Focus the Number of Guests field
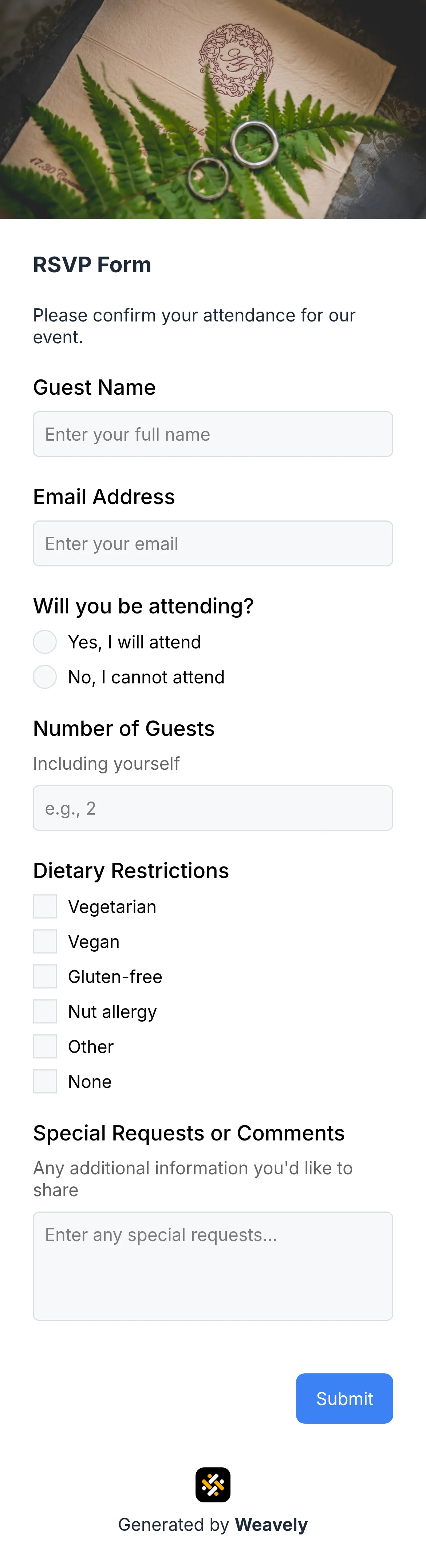This screenshot has height=1568, width=426. [213, 808]
